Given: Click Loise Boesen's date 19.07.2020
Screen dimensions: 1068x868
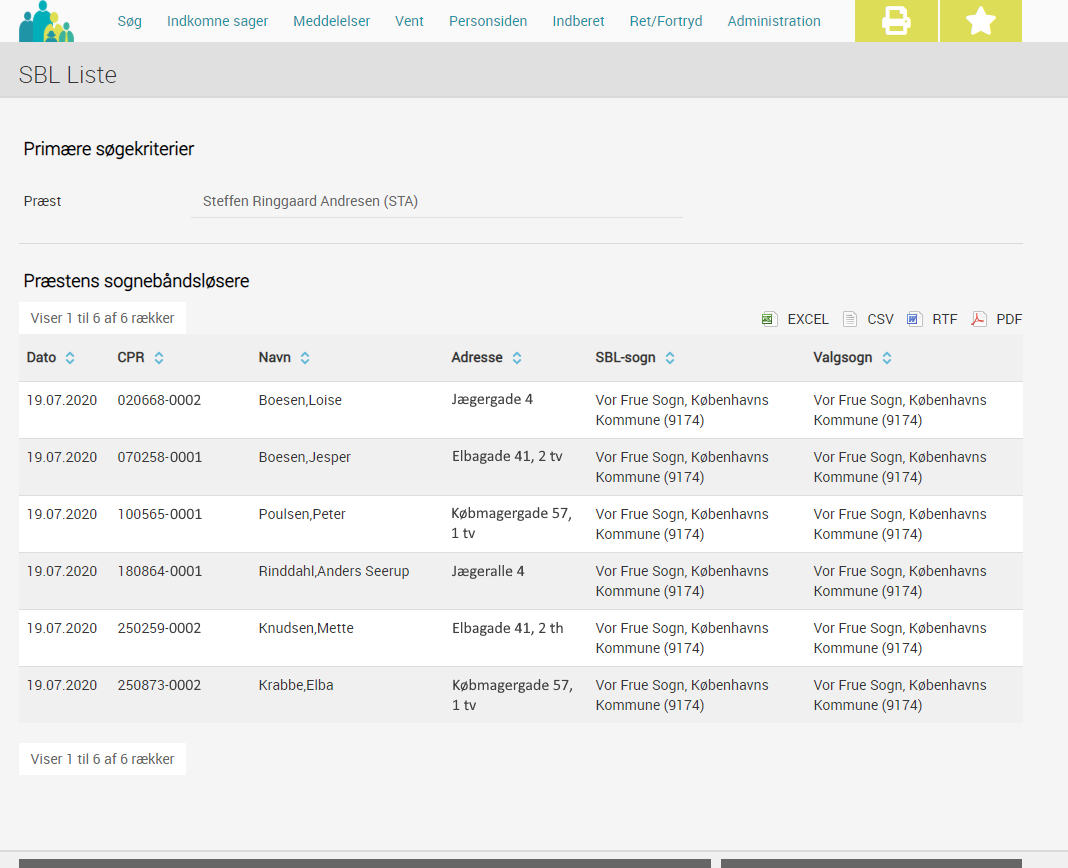Looking at the screenshot, I should pyautogui.click(x=62, y=400).
